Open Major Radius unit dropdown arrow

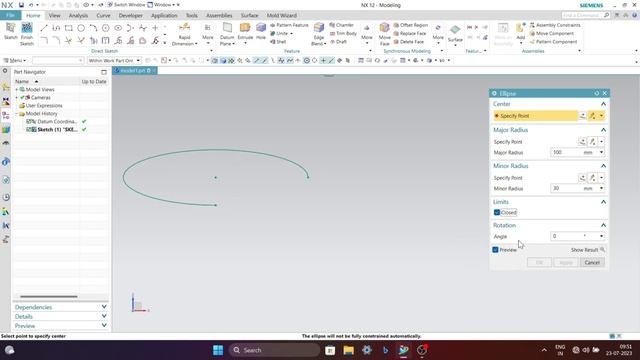601,152
